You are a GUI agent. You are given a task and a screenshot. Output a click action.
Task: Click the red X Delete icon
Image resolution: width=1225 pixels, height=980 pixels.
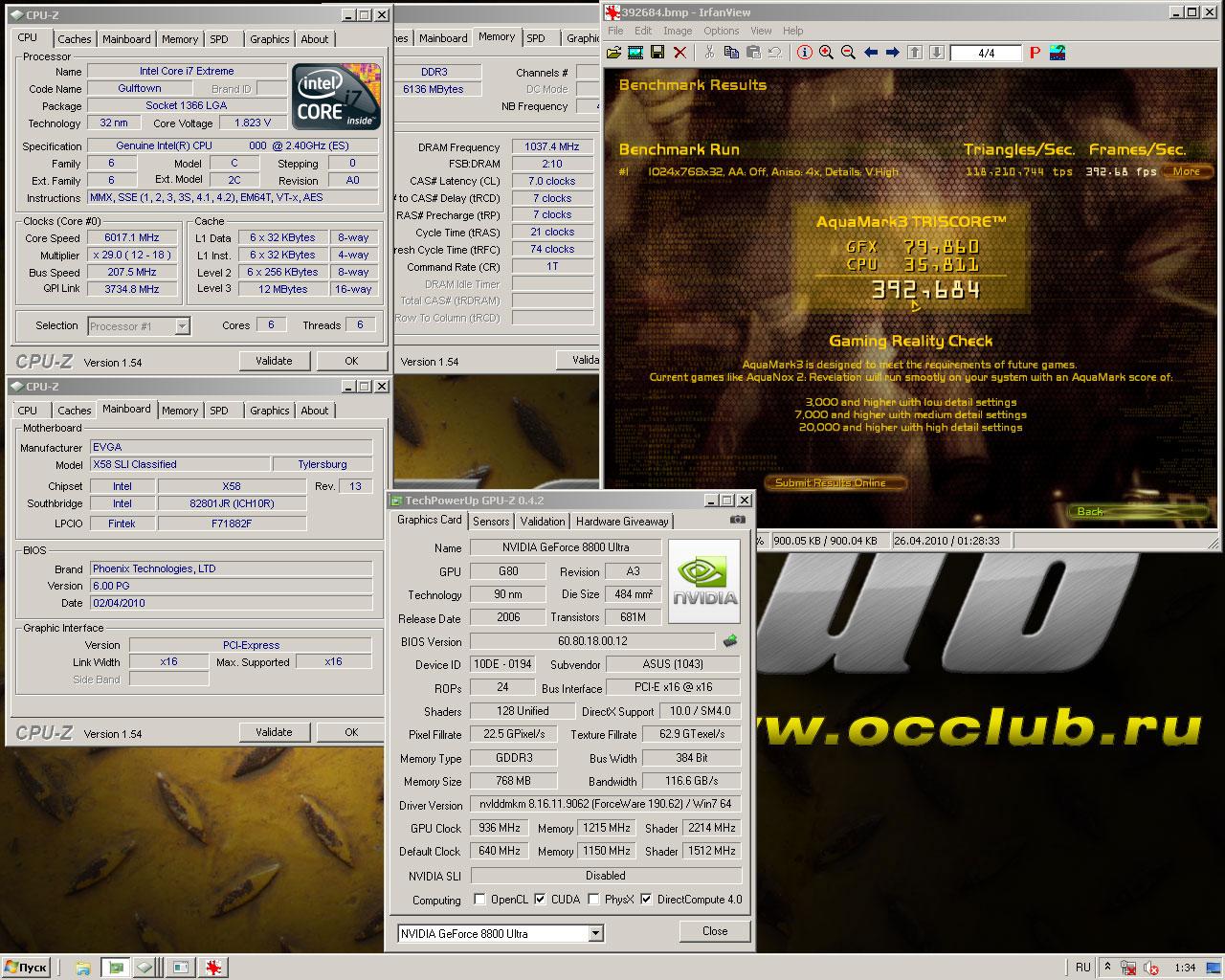click(679, 53)
